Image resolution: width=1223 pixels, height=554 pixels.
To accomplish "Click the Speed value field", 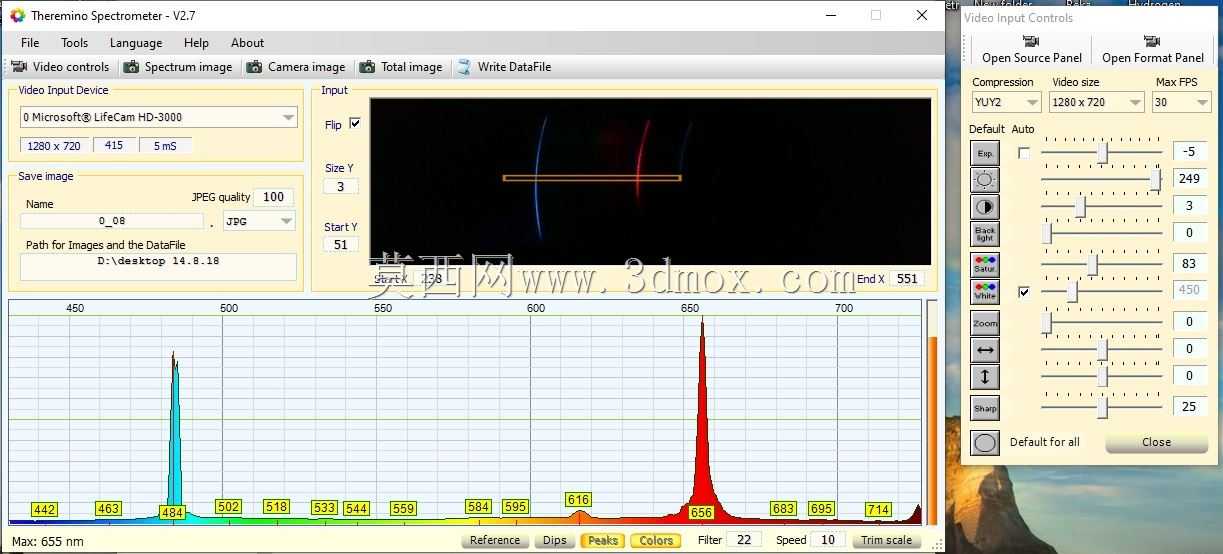I will (827, 540).
